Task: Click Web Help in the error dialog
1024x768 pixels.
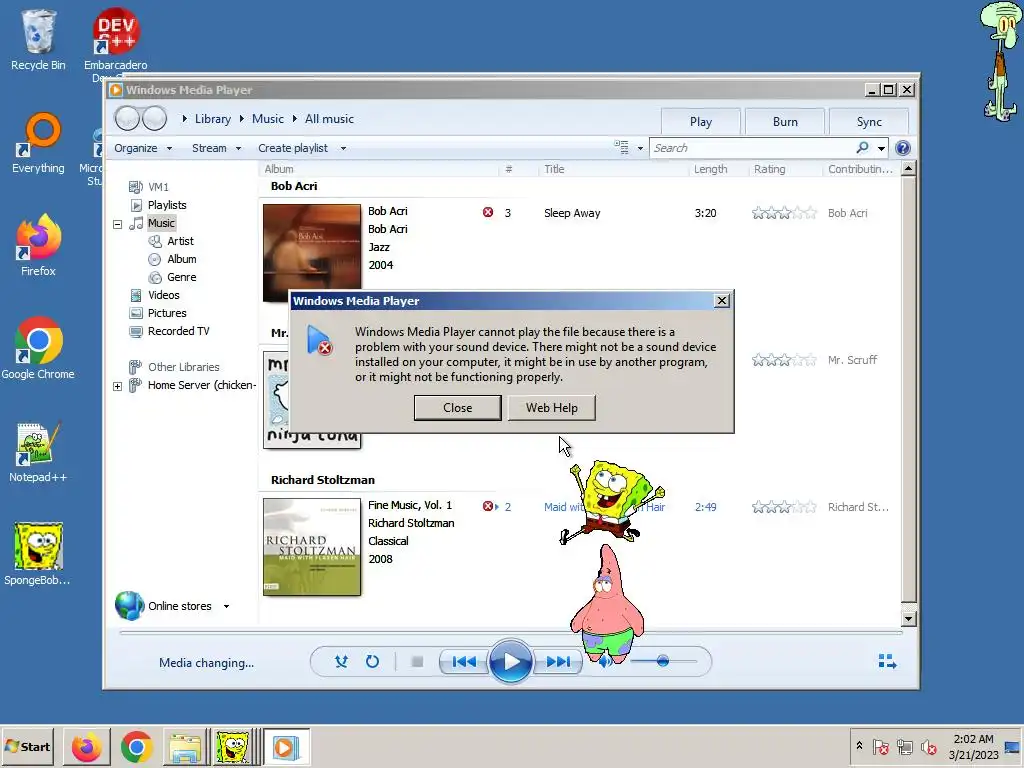Action: (552, 408)
